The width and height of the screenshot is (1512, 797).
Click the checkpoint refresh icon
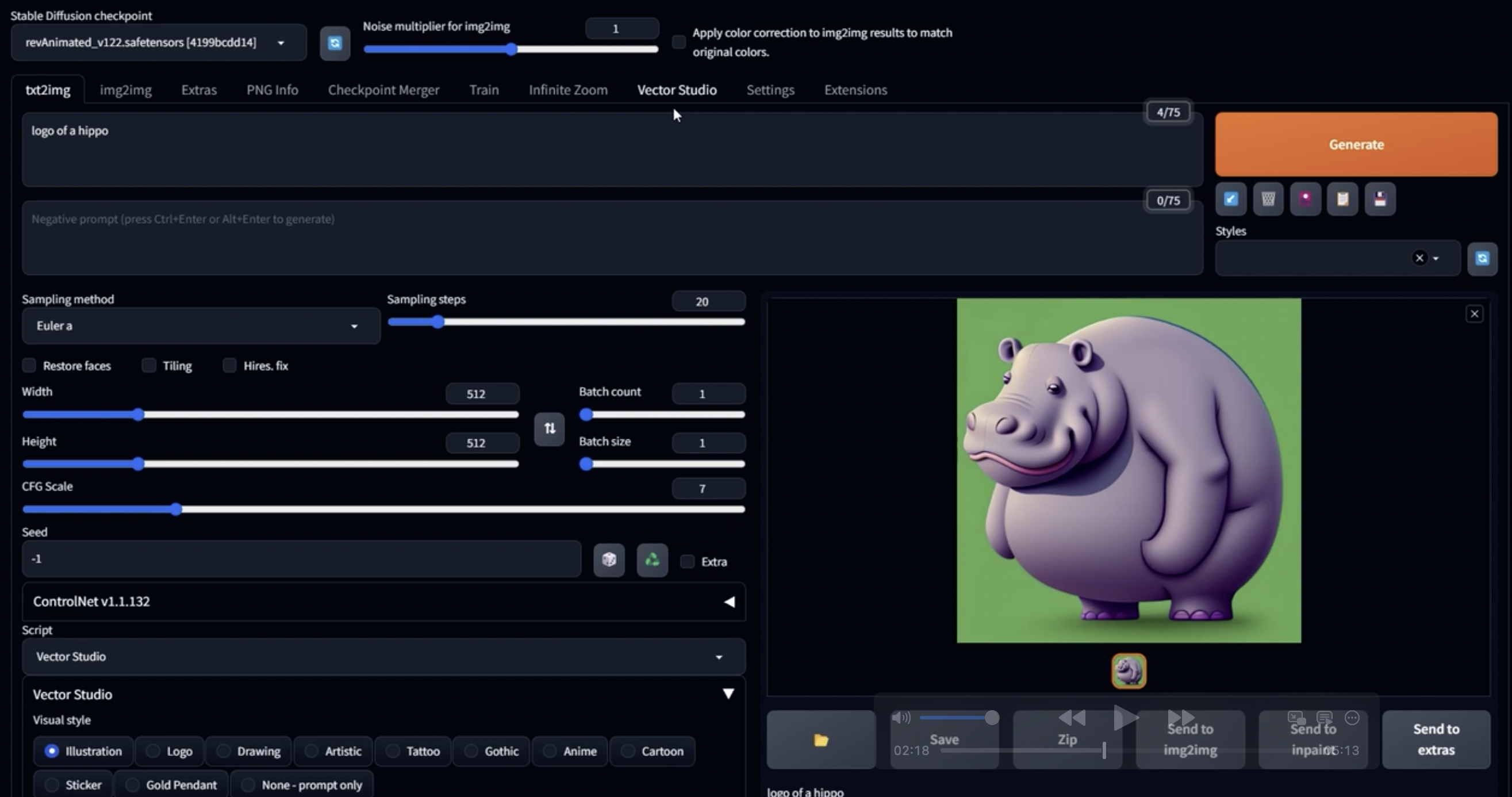pos(335,43)
